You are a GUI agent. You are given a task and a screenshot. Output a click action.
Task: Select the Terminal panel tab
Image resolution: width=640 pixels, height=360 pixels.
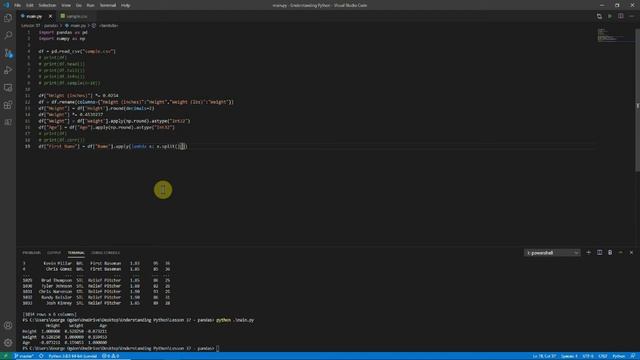(x=76, y=253)
